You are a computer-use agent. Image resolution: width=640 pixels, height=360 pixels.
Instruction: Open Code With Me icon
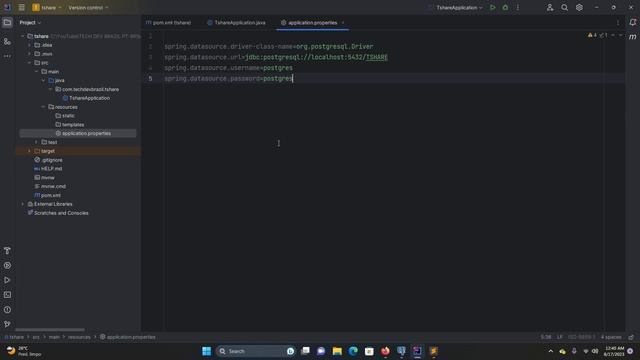[550, 7]
